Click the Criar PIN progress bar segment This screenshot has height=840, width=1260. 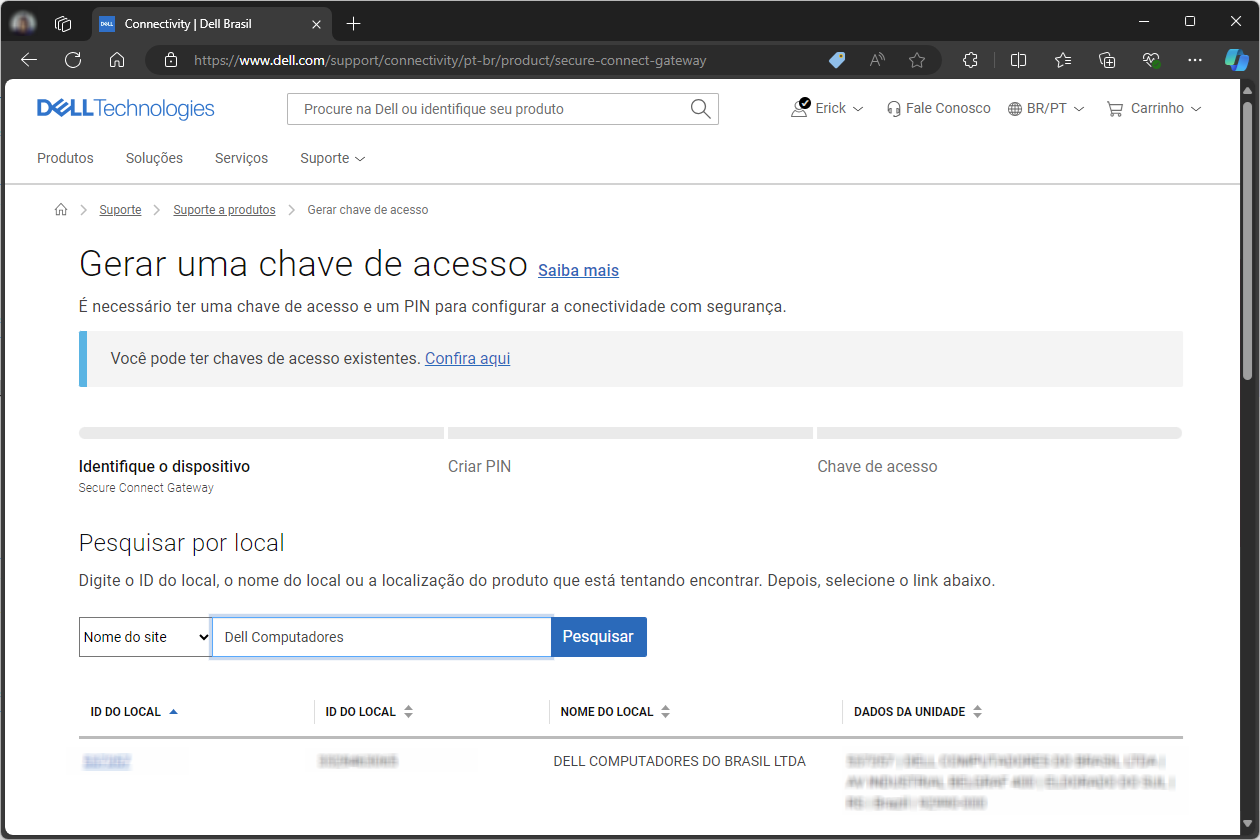pos(630,432)
